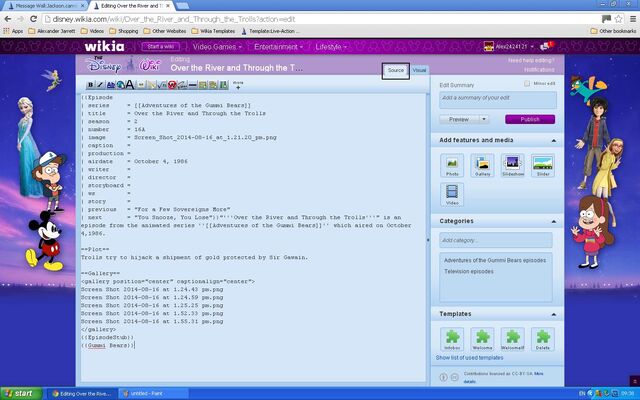640x400 pixels.
Task: Go to Wikia home logo
Action: pyautogui.click(x=104, y=46)
